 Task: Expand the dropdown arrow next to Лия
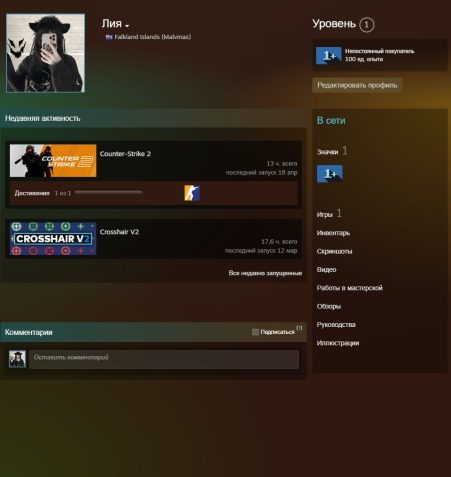click(127, 26)
